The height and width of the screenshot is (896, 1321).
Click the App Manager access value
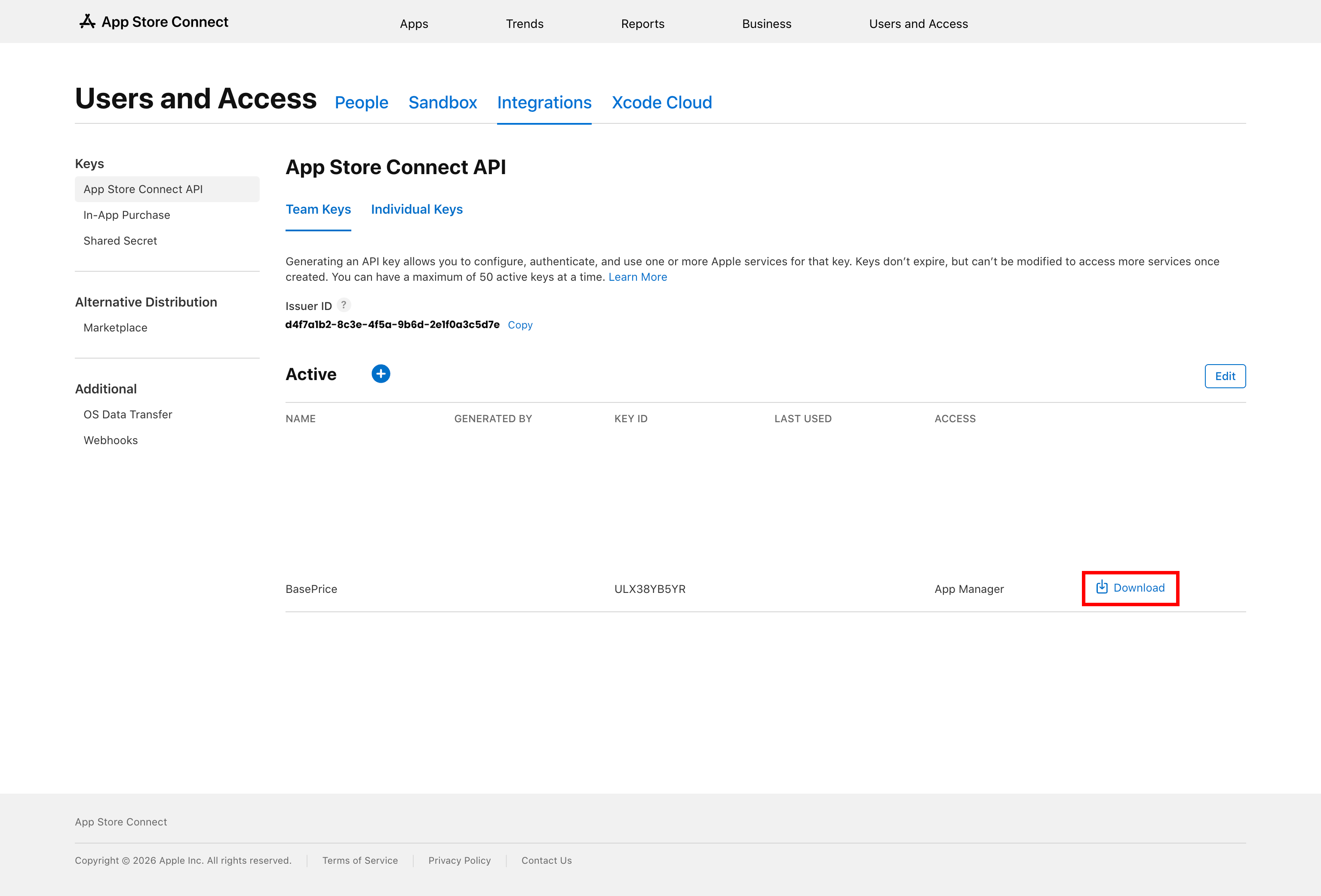tap(969, 589)
